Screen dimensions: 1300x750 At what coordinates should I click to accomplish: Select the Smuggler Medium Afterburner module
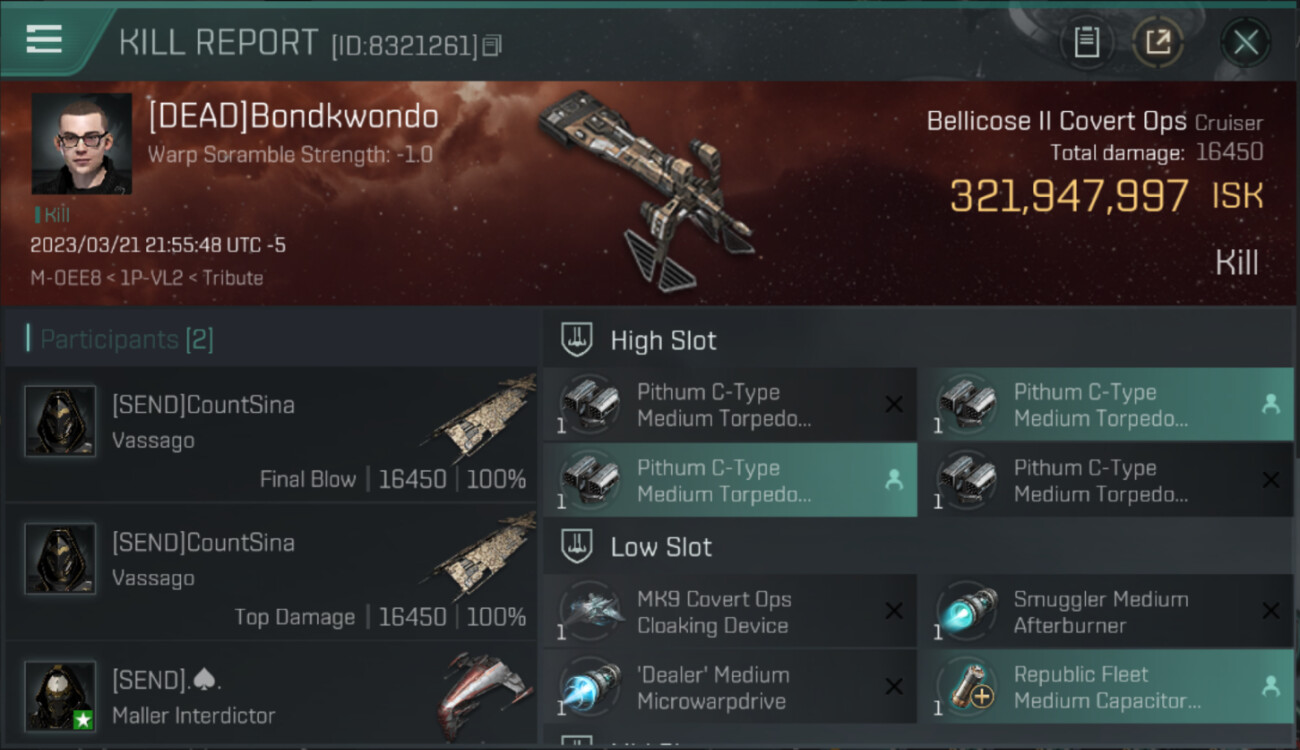coord(1105,612)
